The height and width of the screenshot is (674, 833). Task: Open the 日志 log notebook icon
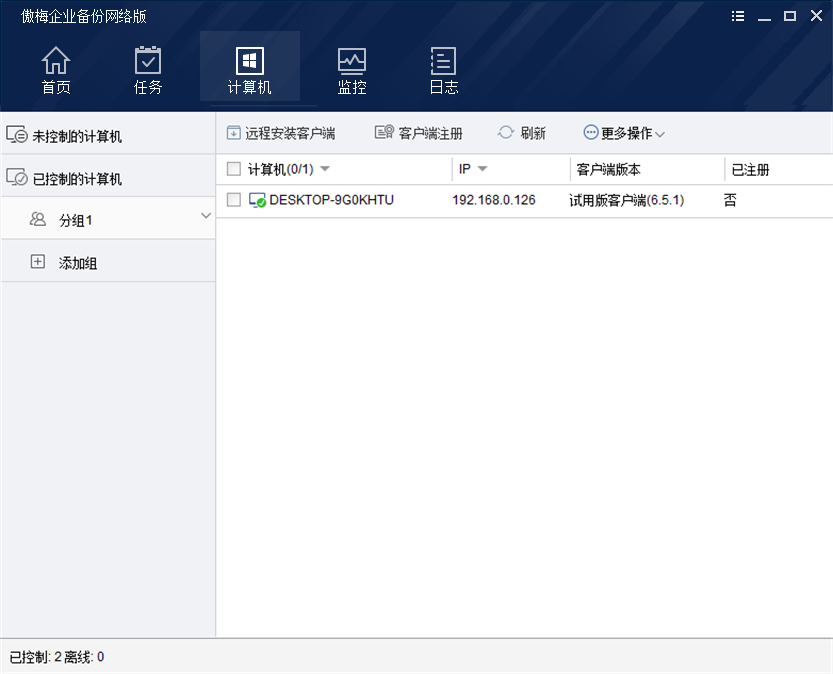point(443,61)
